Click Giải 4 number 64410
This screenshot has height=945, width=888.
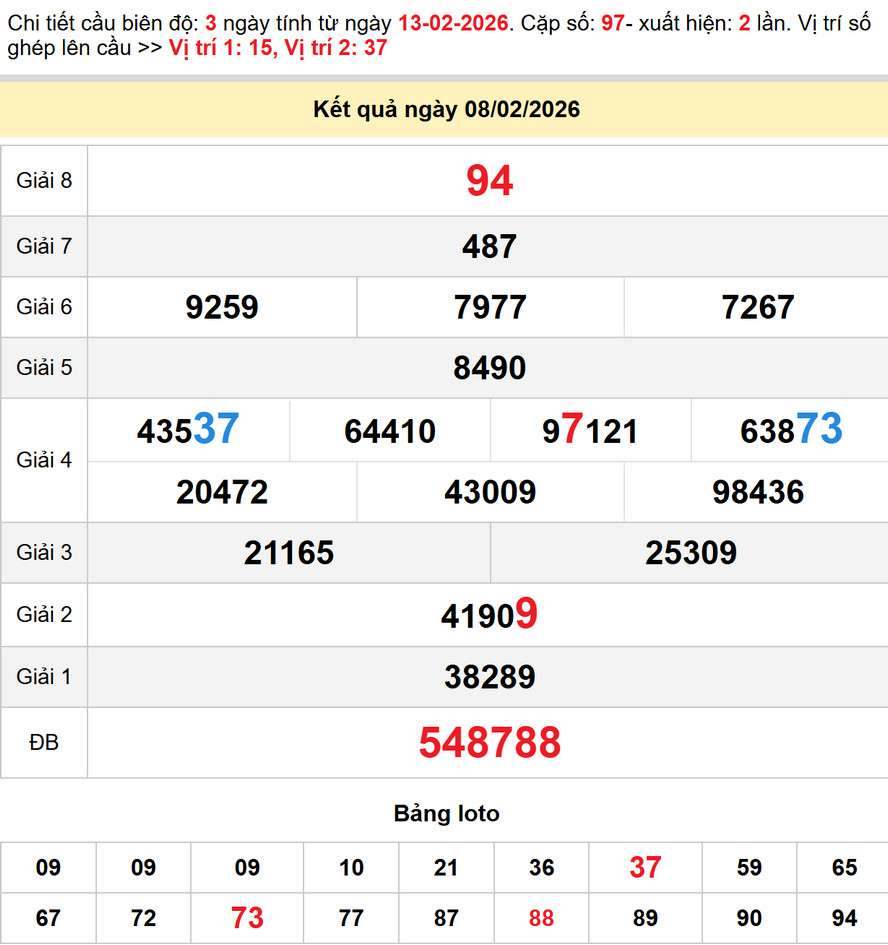point(390,431)
